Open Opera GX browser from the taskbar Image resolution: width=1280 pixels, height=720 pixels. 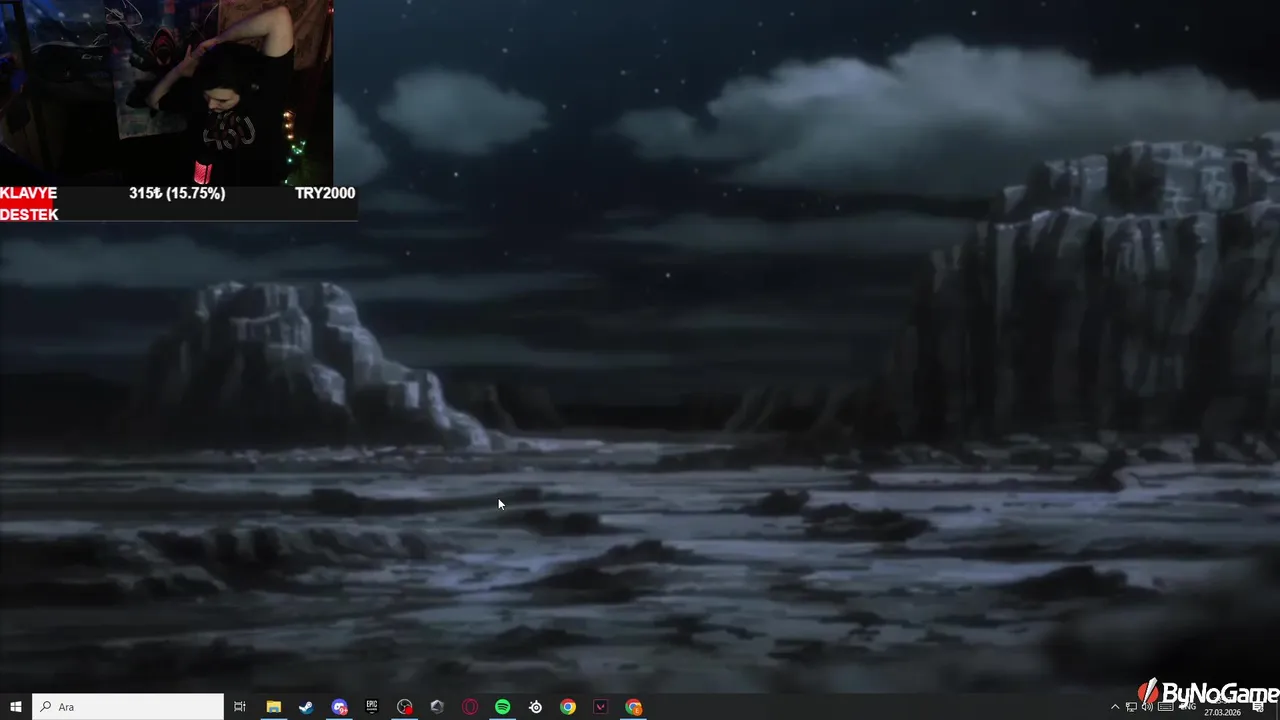(470, 707)
